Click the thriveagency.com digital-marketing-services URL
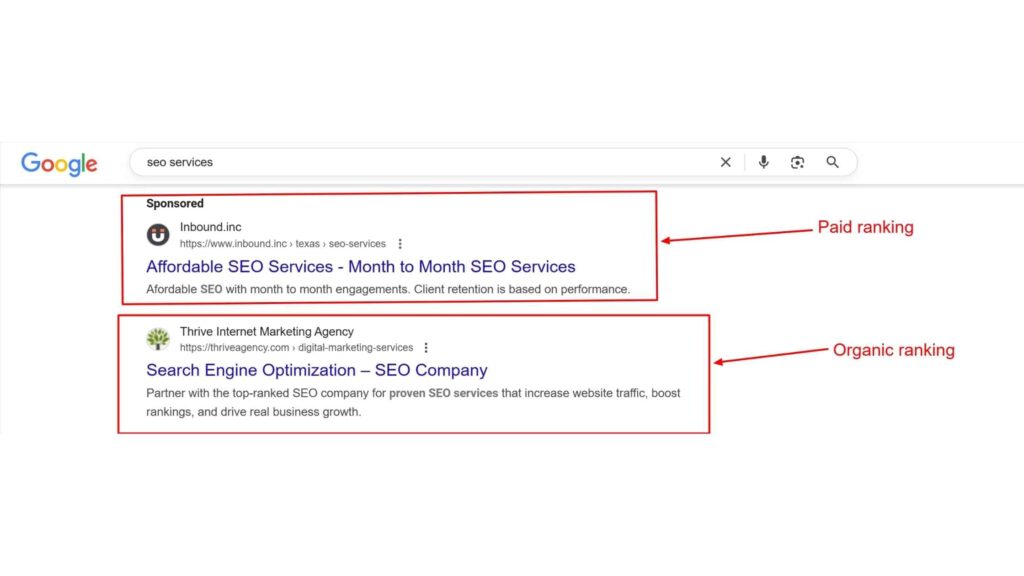 coord(296,348)
